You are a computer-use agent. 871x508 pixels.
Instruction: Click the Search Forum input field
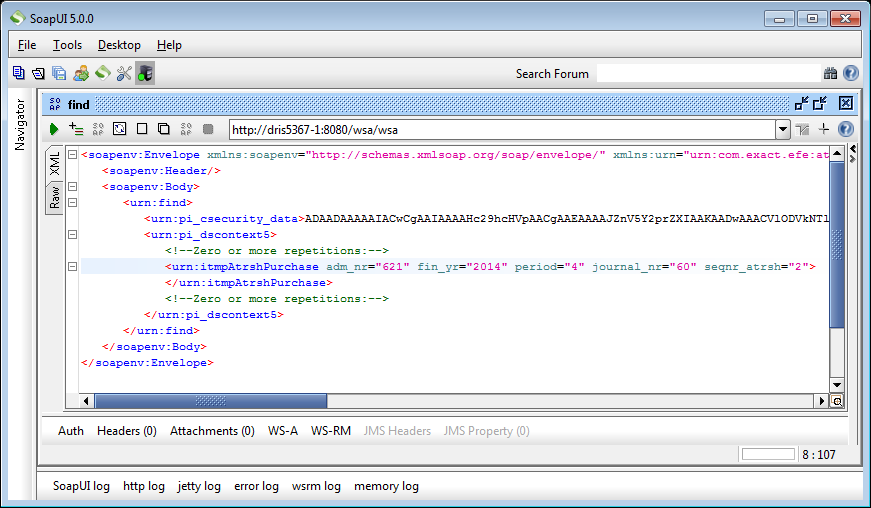[x=708, y=73]
